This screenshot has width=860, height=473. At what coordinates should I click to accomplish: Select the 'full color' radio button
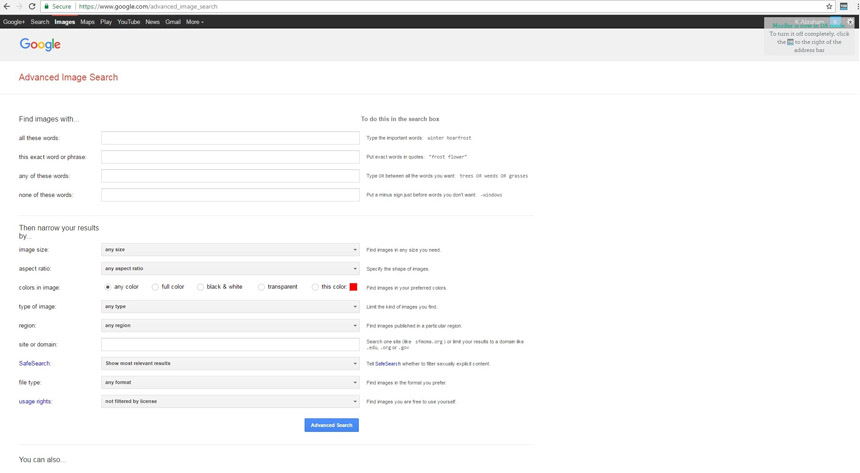pos(155,287)
